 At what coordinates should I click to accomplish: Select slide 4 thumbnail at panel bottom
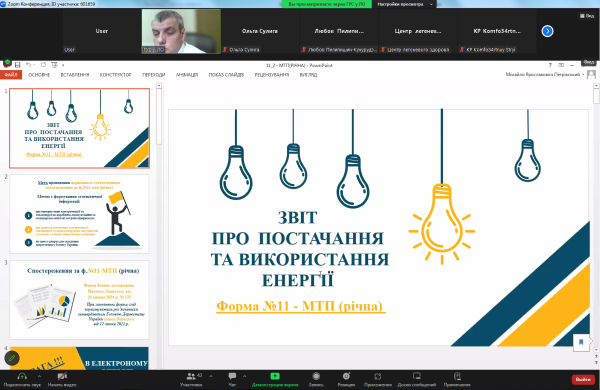click(79, 358)
